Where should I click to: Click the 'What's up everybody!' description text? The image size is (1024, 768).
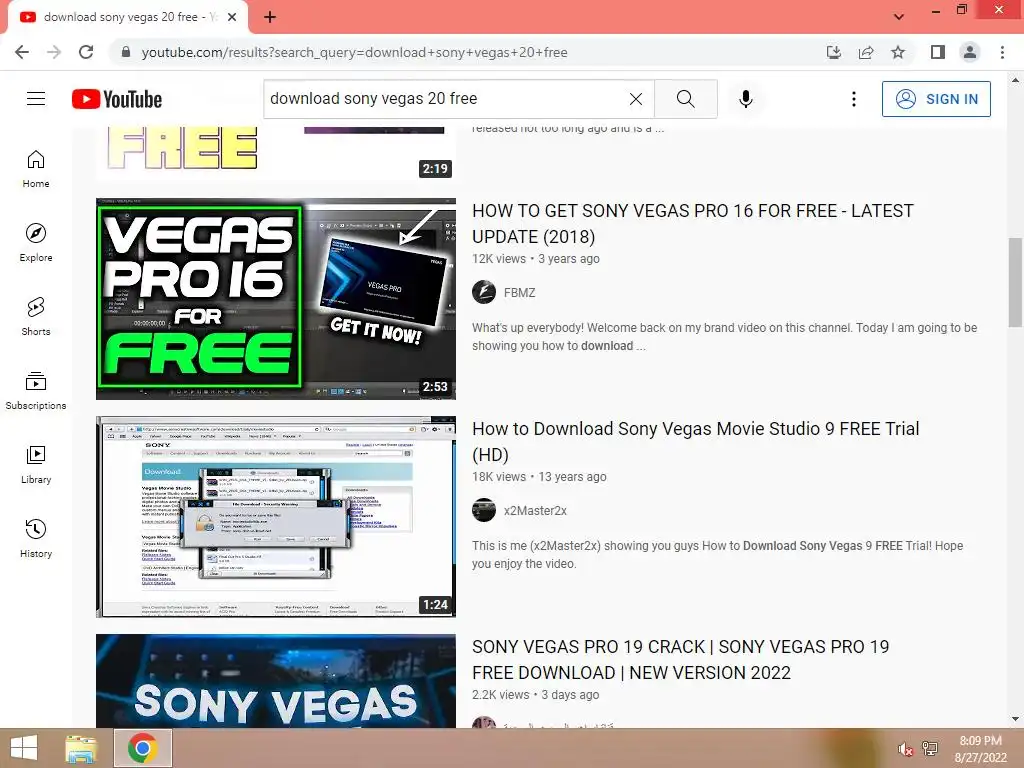click(725, 336)
